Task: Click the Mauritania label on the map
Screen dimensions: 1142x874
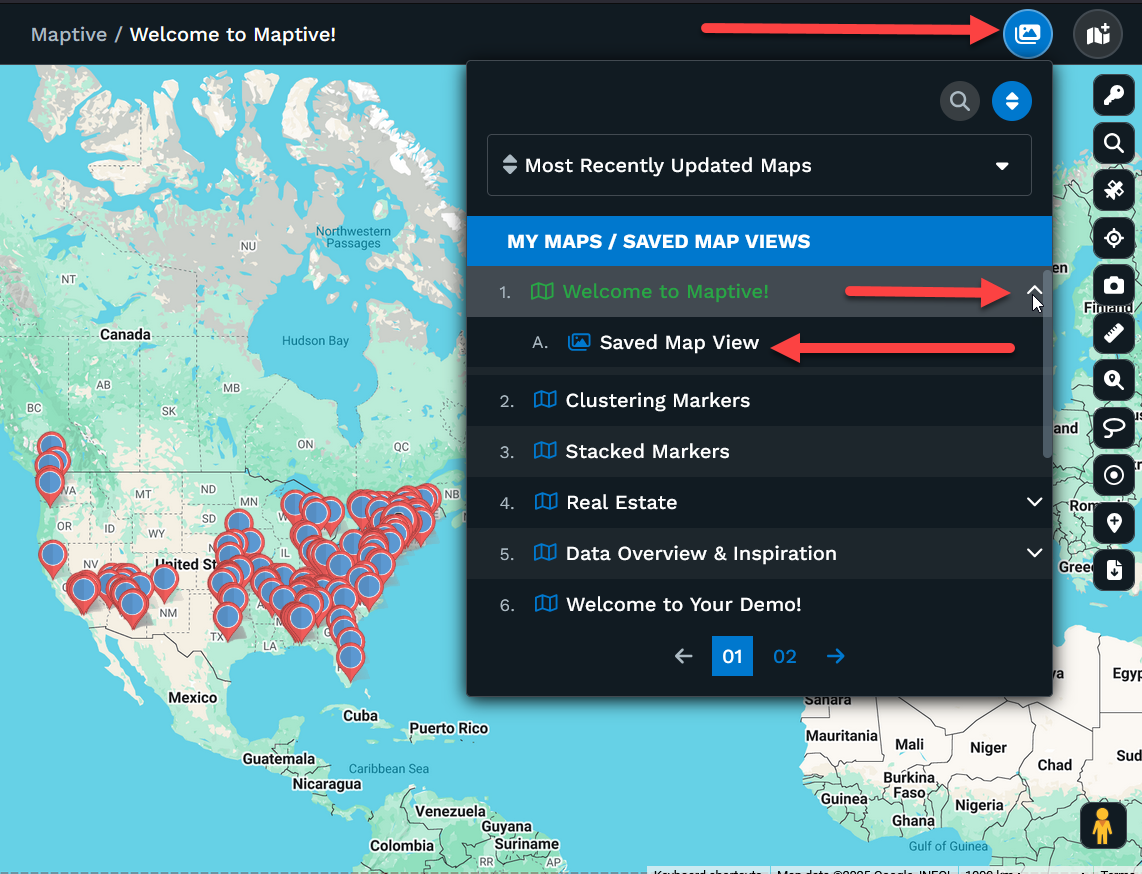Action: click(841, 736)
